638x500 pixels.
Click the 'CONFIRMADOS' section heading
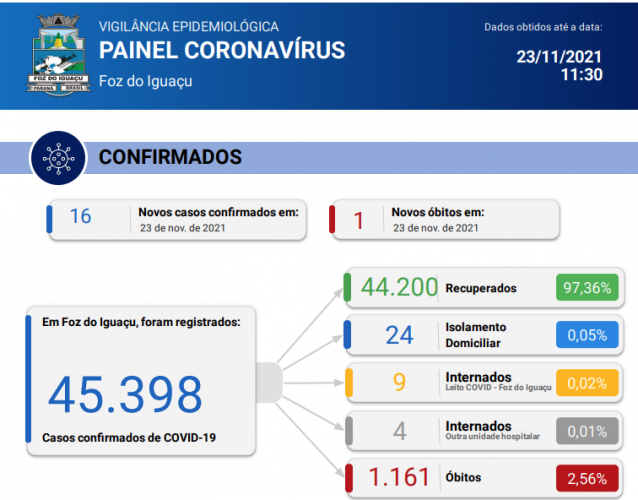[x=170, y=157]
